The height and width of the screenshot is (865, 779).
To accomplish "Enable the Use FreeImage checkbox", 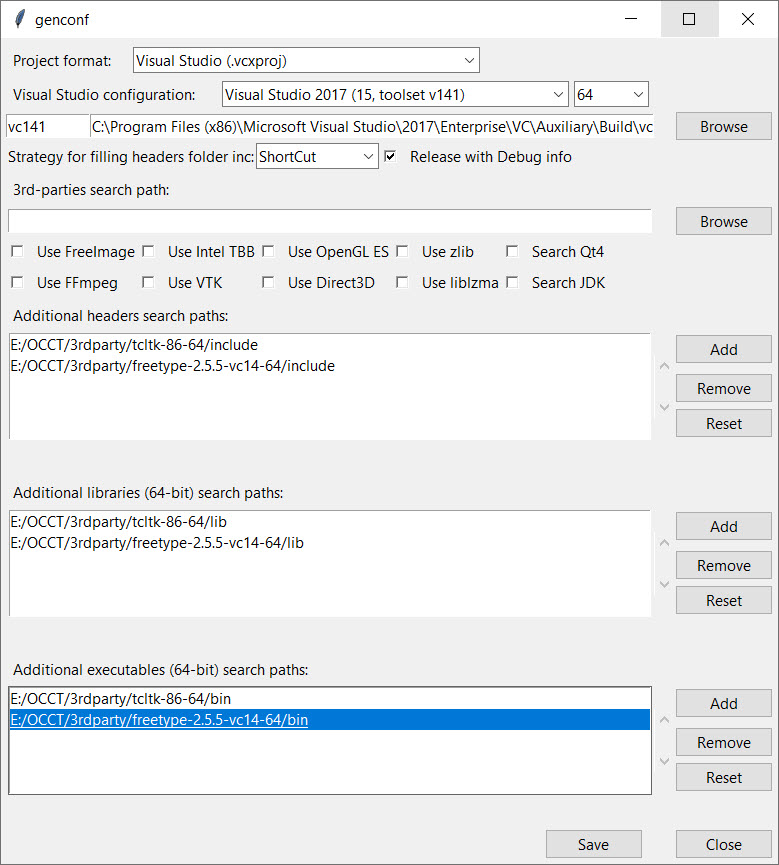I will point(17,252).
